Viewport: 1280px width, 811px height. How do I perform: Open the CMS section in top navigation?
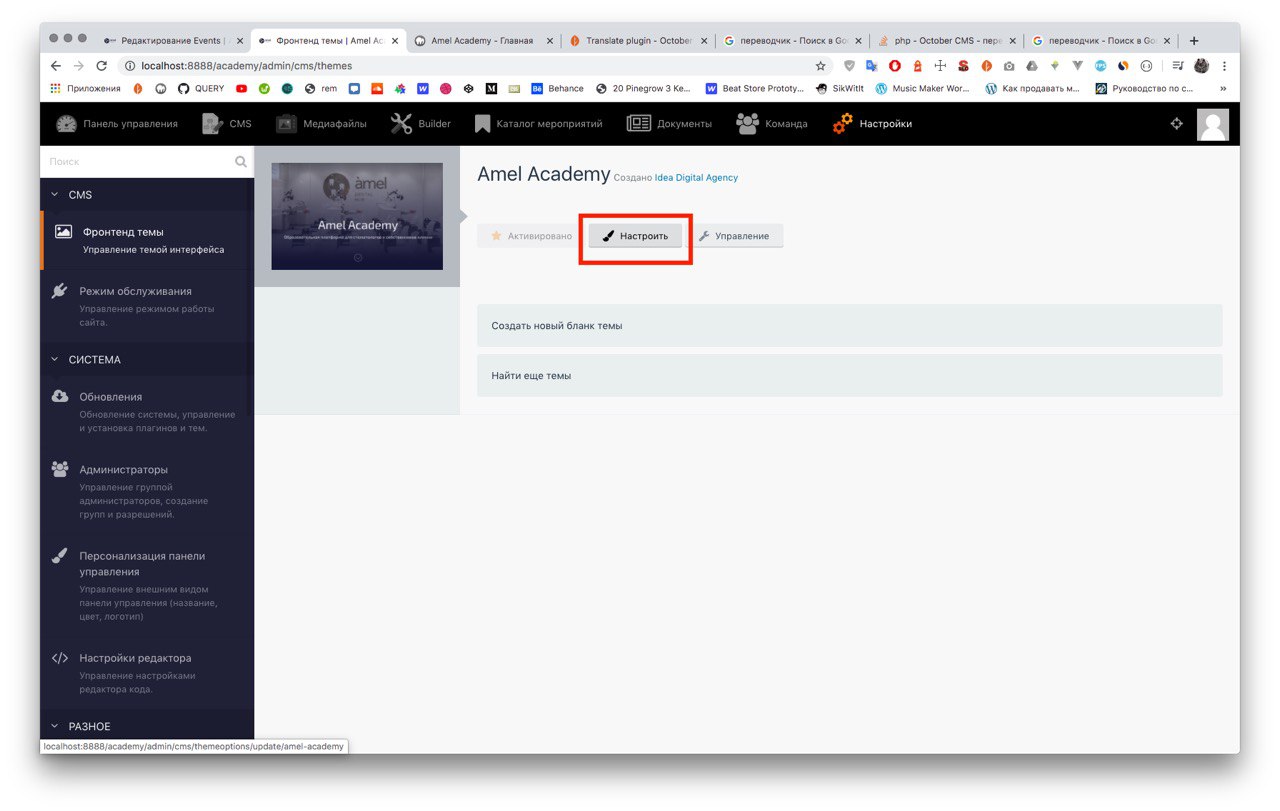(226, 124)
